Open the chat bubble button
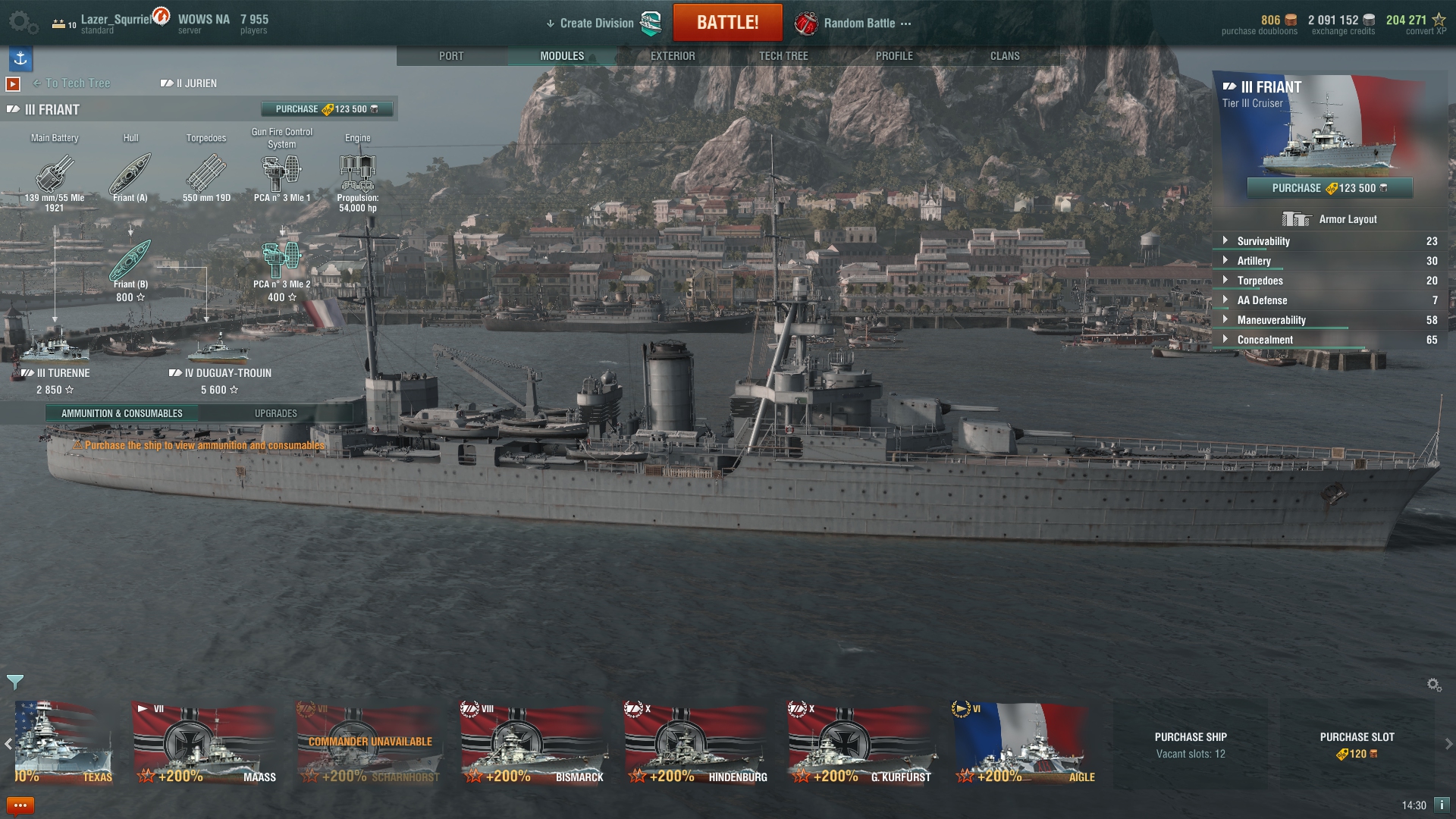 pyautogui.click(x=20, y=805)
